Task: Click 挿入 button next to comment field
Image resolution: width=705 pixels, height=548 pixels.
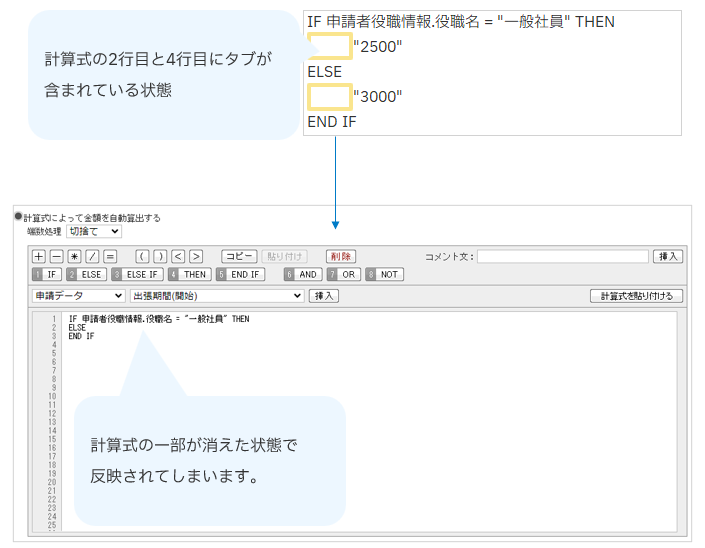Action: [668, 257]
